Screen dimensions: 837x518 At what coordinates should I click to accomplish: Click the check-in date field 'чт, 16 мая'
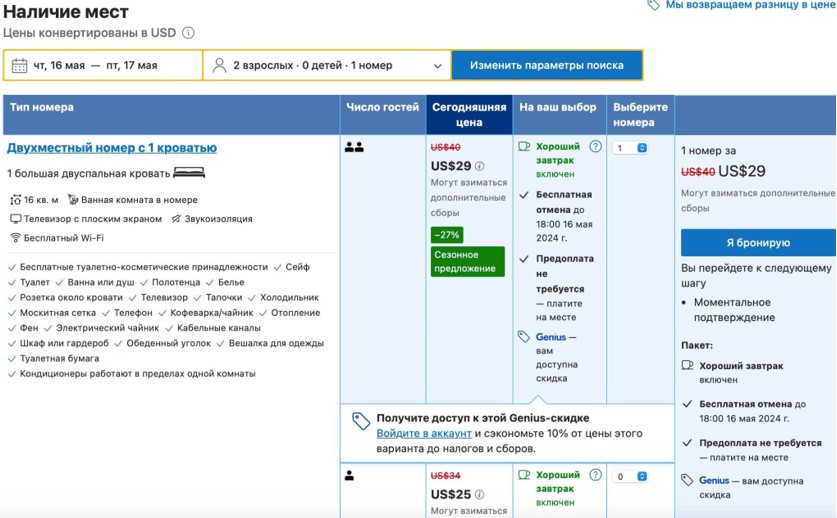(x=59, y=66)
